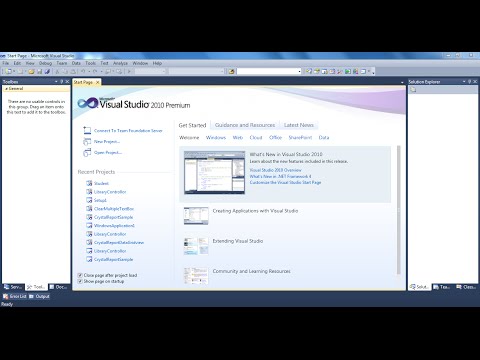480x360 pixels.
Task: Click the Cut scissors icon
Action: tap(57, 71)
